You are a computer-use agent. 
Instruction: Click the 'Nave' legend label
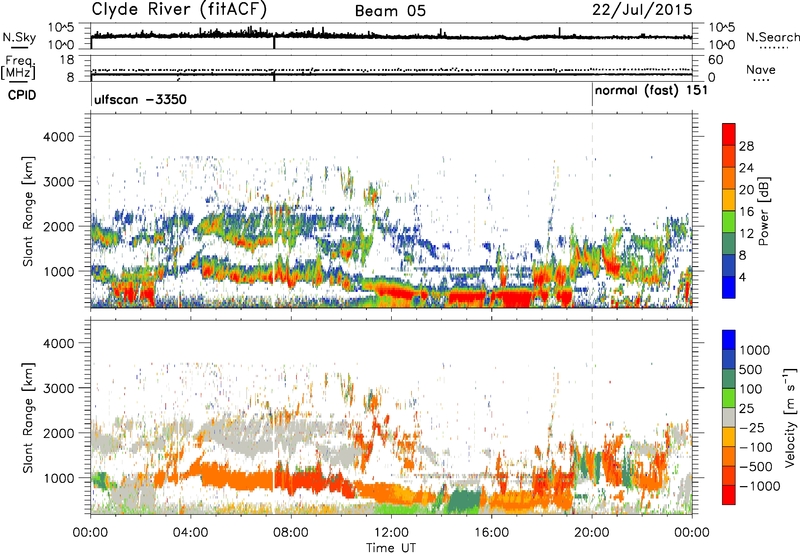click(761, 69)
